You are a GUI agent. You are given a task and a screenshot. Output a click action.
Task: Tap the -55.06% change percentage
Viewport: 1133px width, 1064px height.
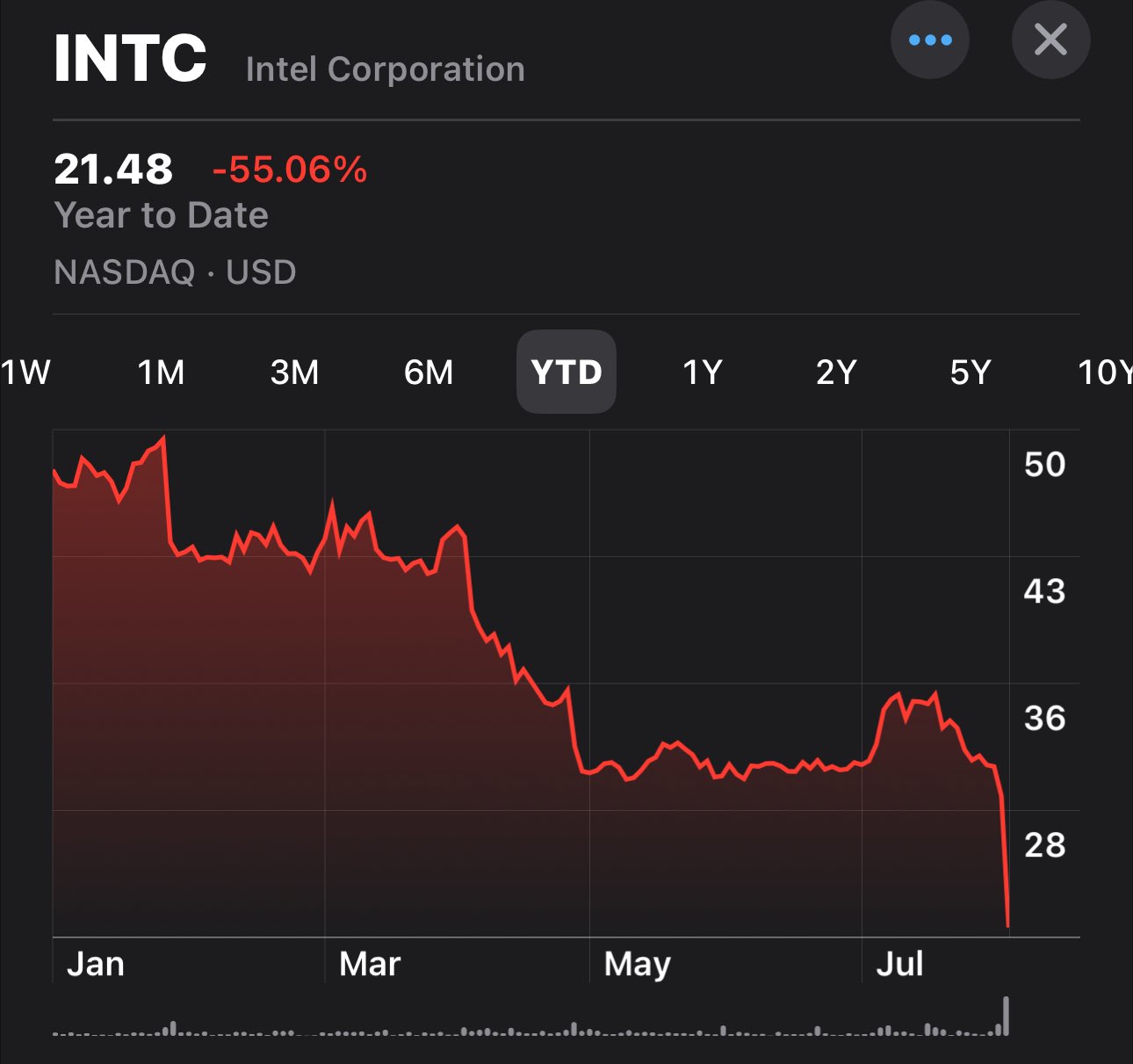click(x=290, y=169)
